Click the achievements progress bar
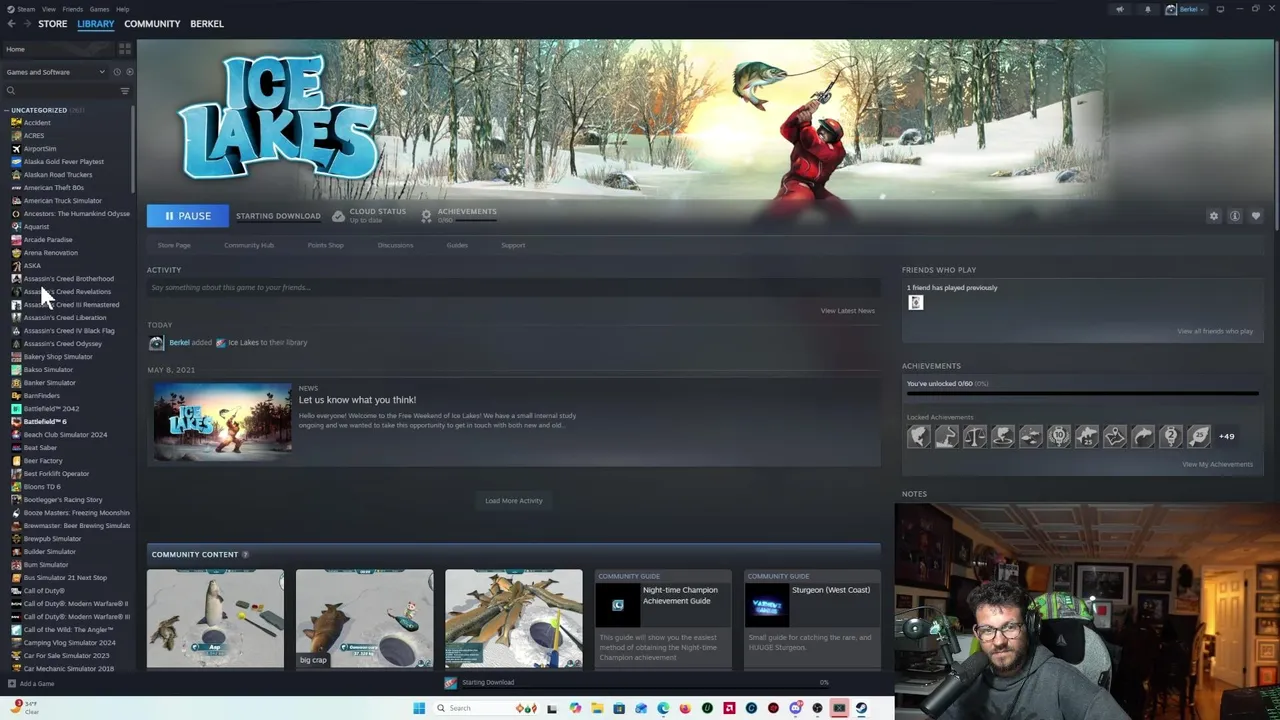 (1082, 394)
